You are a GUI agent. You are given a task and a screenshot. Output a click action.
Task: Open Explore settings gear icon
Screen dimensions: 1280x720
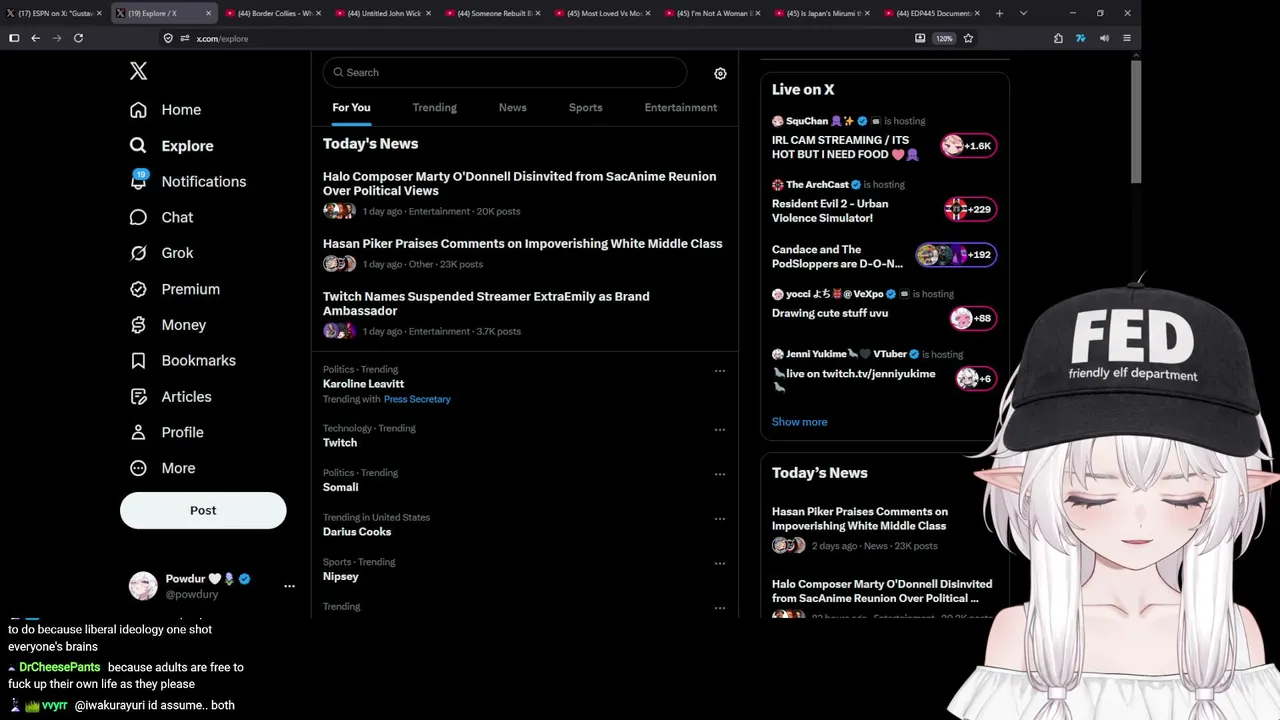[720, 73]
